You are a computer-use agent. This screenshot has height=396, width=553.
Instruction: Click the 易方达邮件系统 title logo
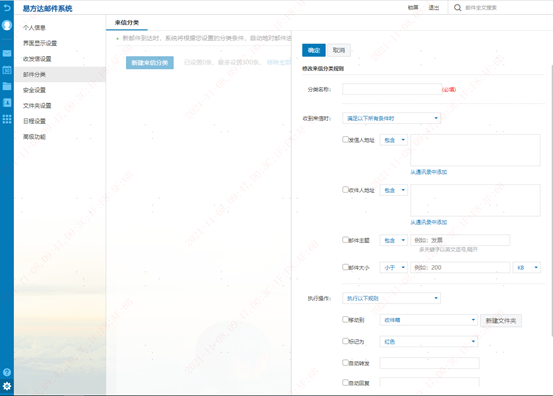(47, 8)
